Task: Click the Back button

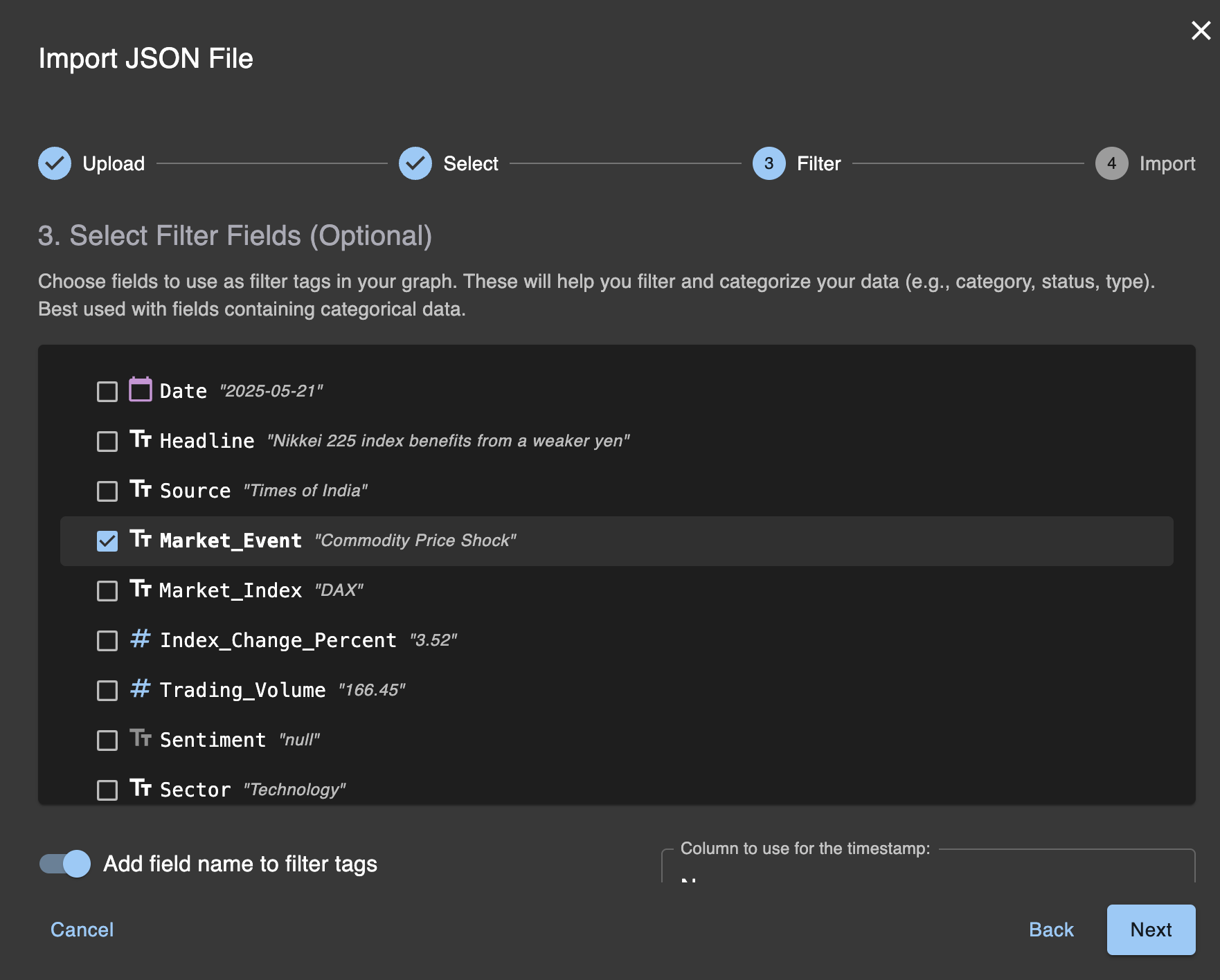Action: coord(1051,929)
